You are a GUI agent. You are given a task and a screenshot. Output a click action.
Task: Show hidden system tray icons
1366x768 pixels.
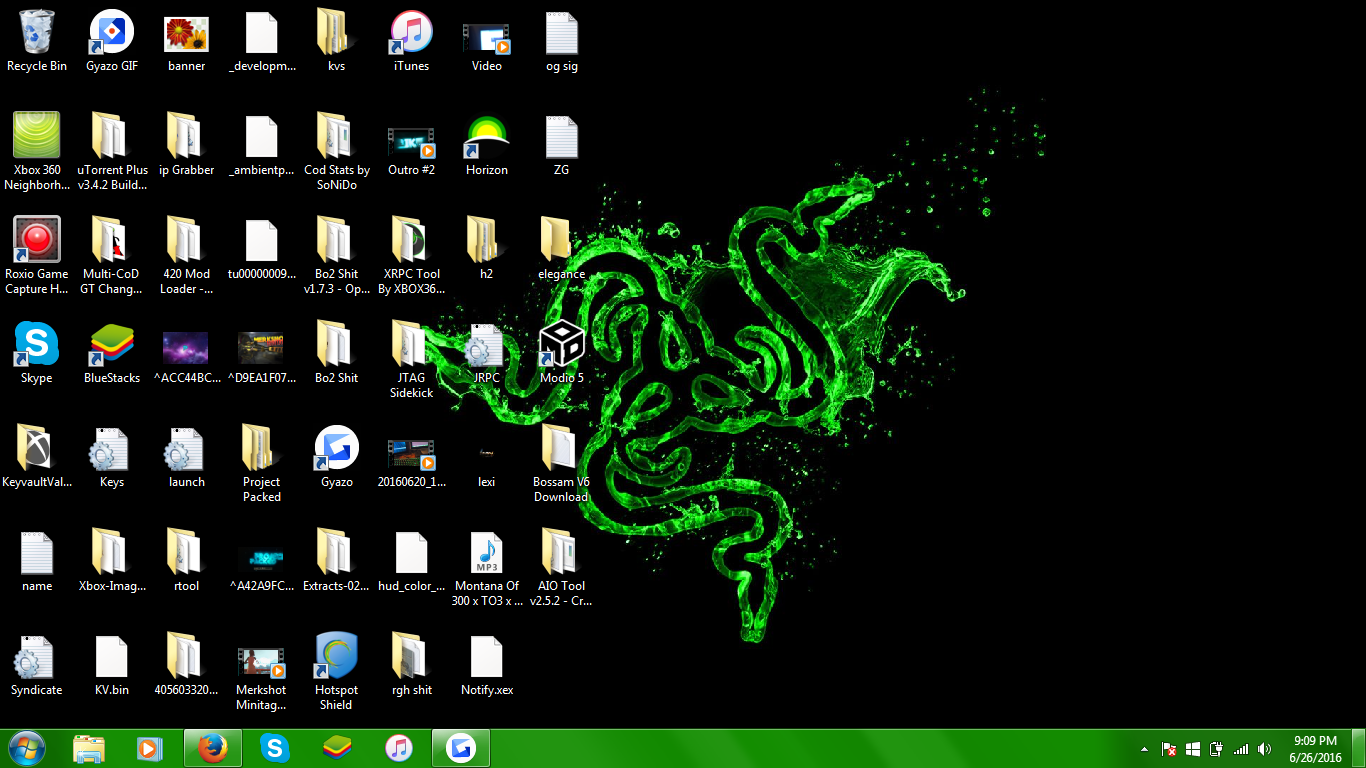coord(1144,749)
